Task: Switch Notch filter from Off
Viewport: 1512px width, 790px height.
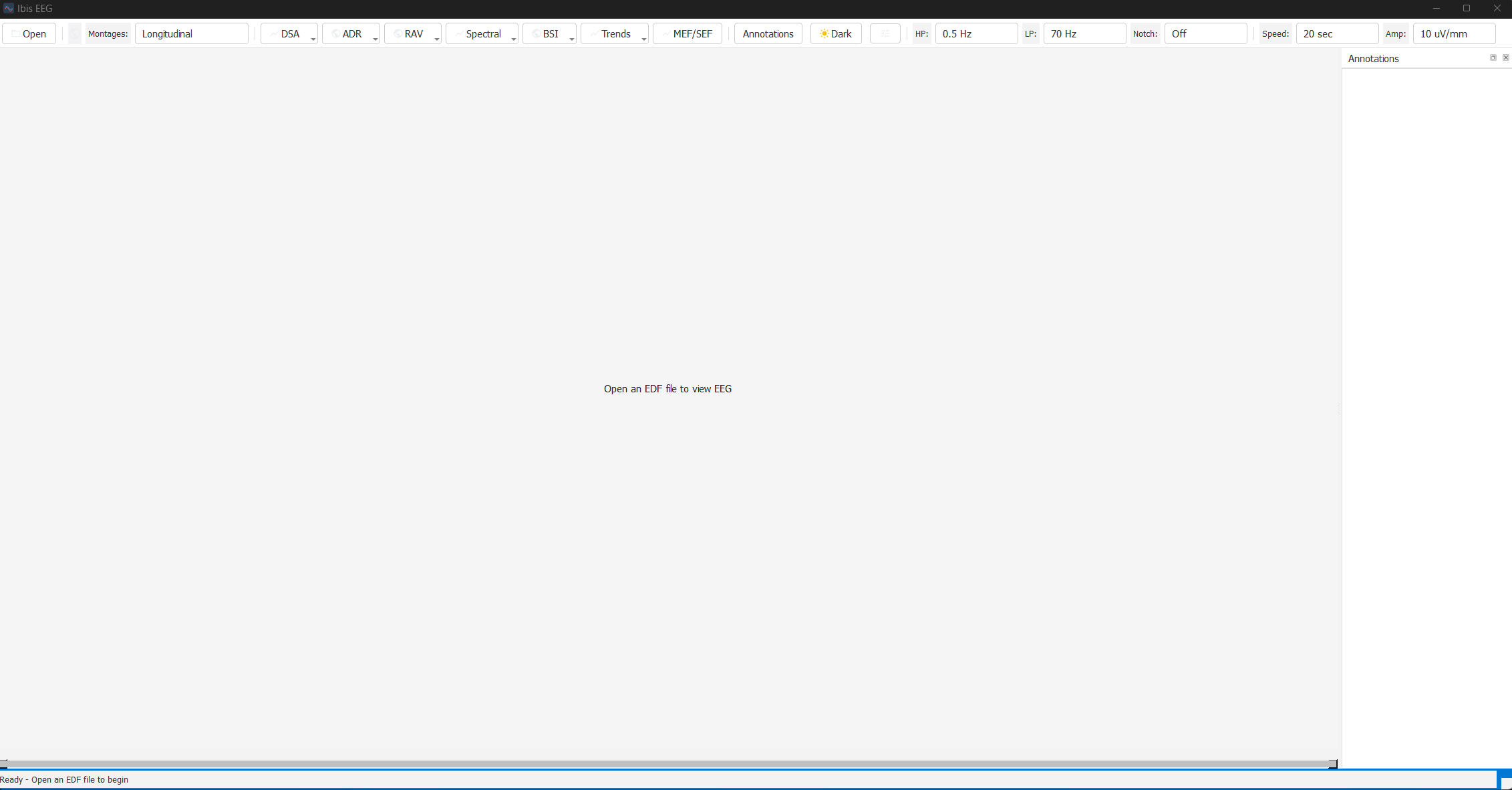Action: point(1205,33)
